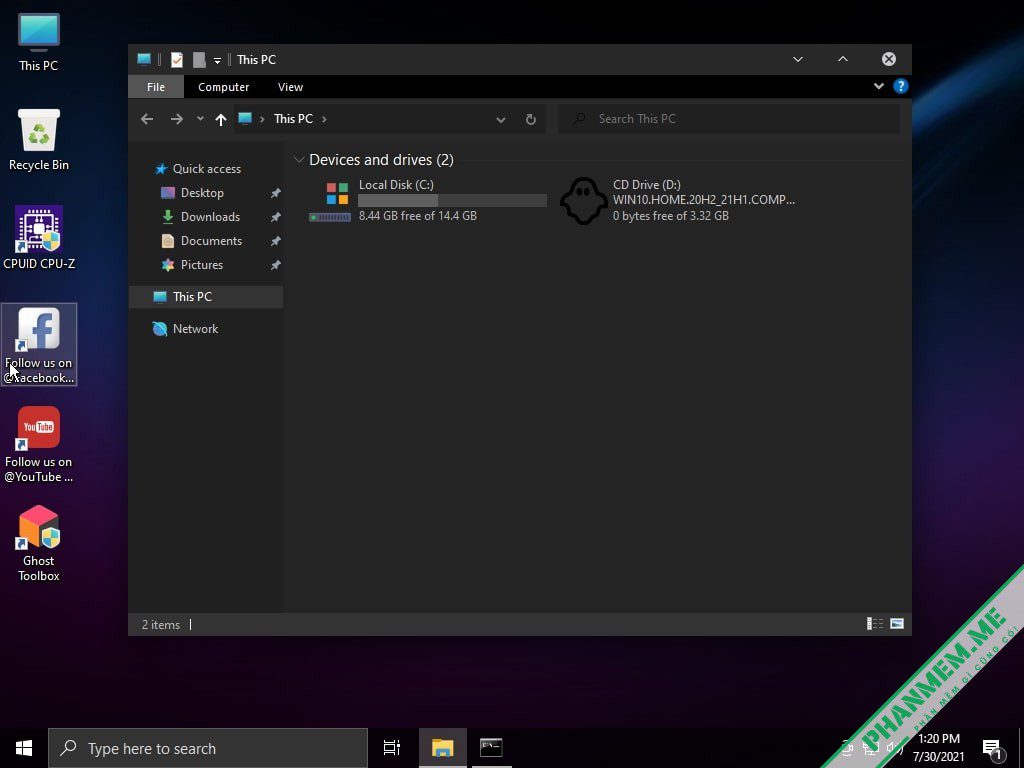This screenshot has width=1024, height=768.
Task: Open the Command Prompt taskbar icon
Action: 491,748
